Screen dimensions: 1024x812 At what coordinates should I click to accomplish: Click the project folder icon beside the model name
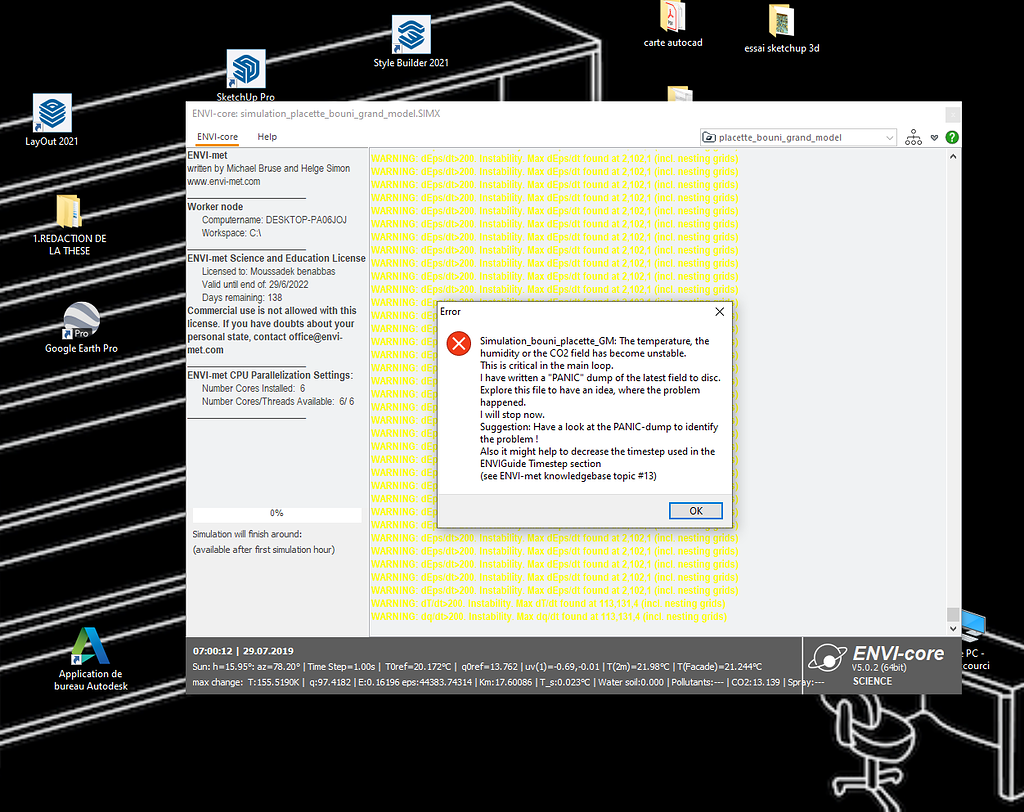coord(710,137)
